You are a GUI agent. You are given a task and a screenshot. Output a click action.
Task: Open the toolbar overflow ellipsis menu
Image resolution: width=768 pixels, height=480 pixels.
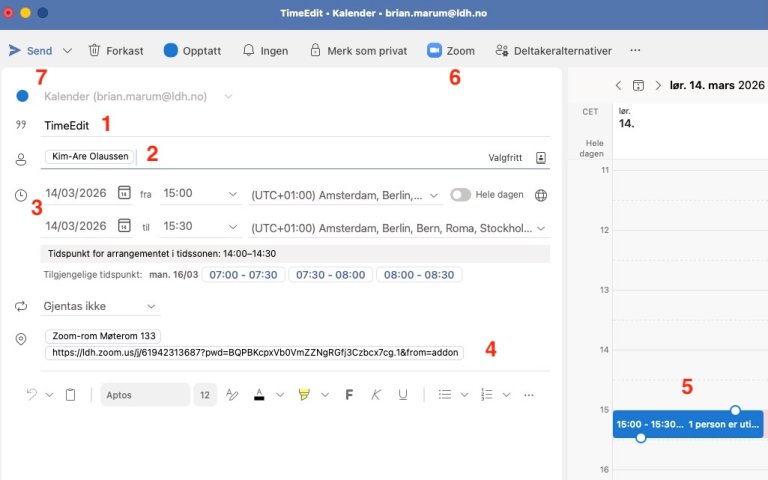point(635,50)
